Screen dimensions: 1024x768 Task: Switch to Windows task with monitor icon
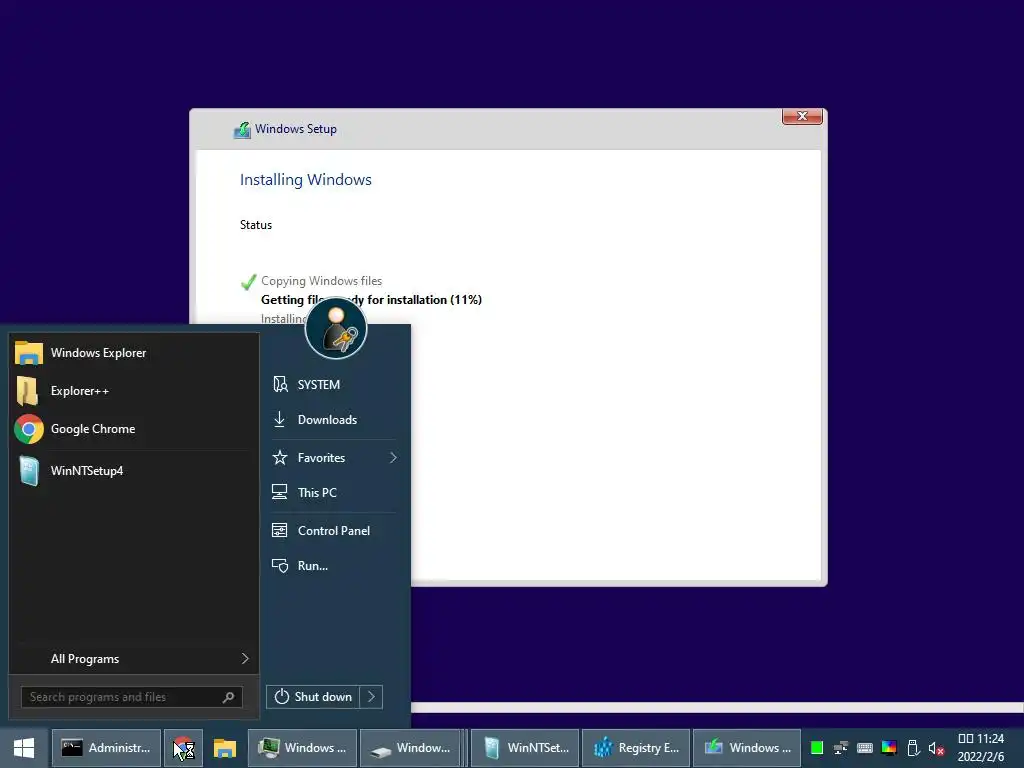[x=302, y=748]
